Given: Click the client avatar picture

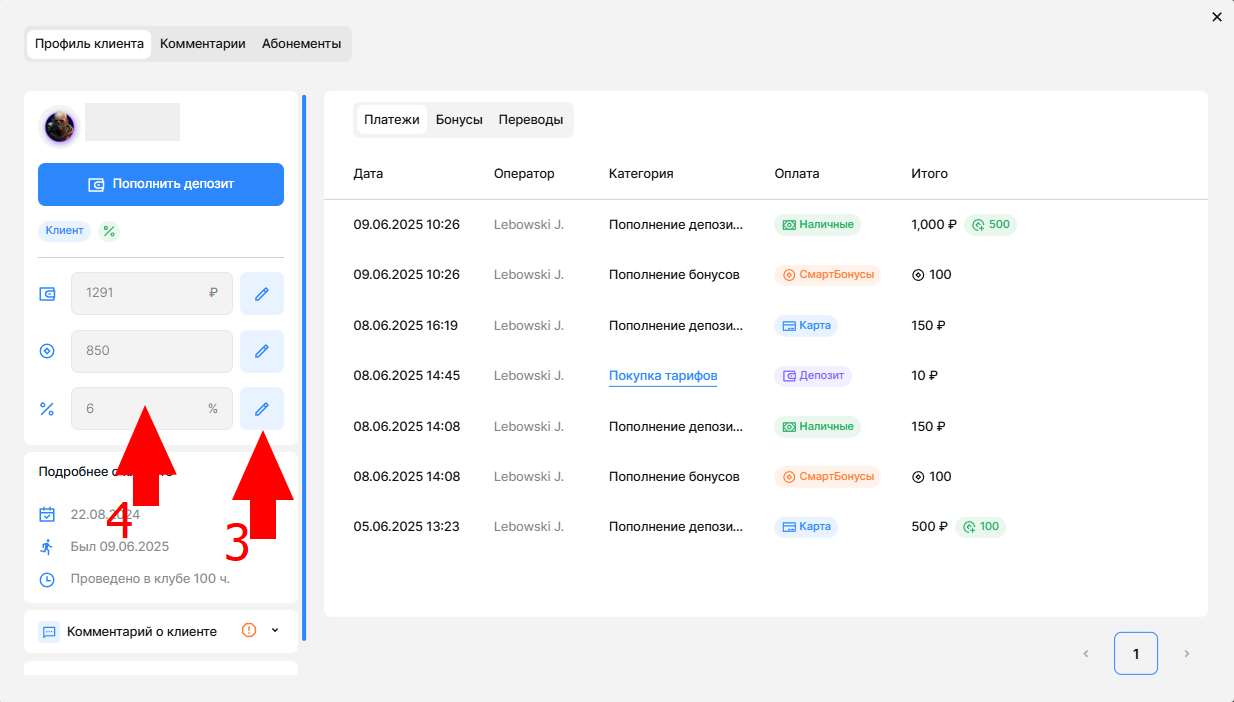Looking at the screenshot, I should (59, 126).
